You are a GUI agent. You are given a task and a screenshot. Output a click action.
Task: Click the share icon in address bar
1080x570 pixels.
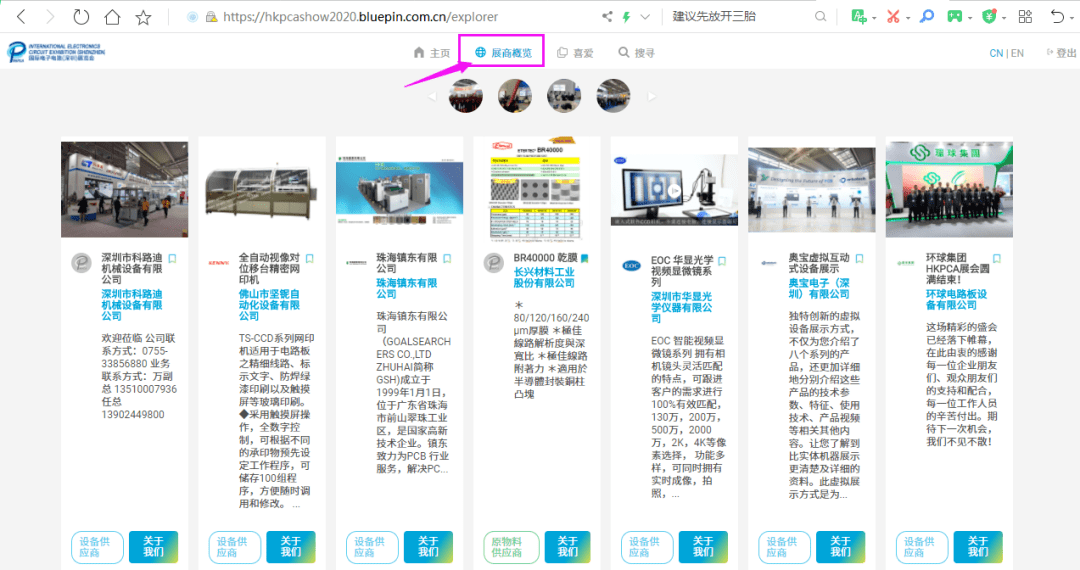coord(607,17)
